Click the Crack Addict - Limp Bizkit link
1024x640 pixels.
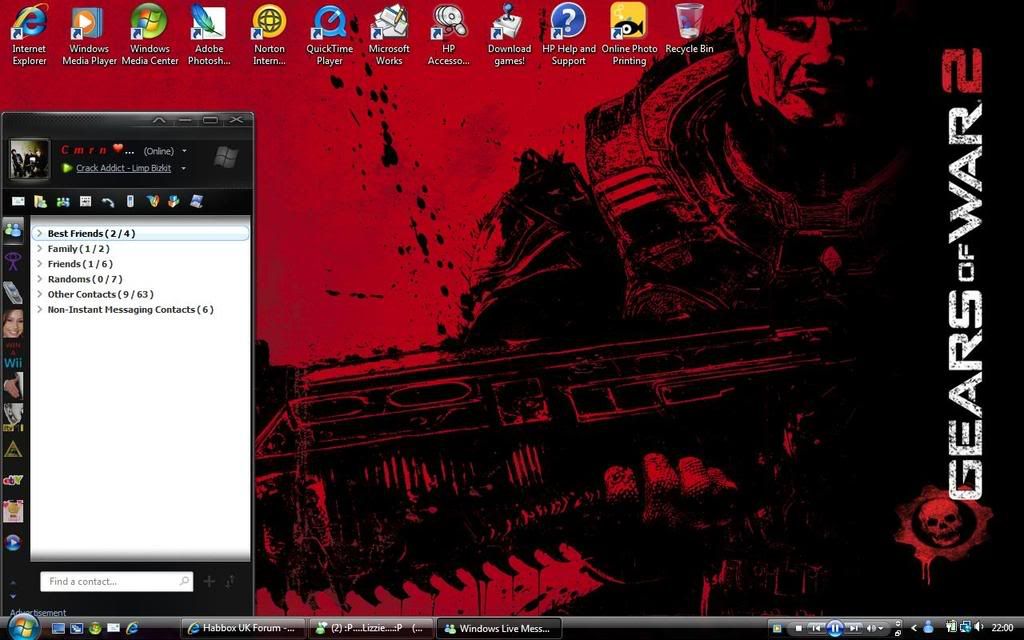pos(123,168)
